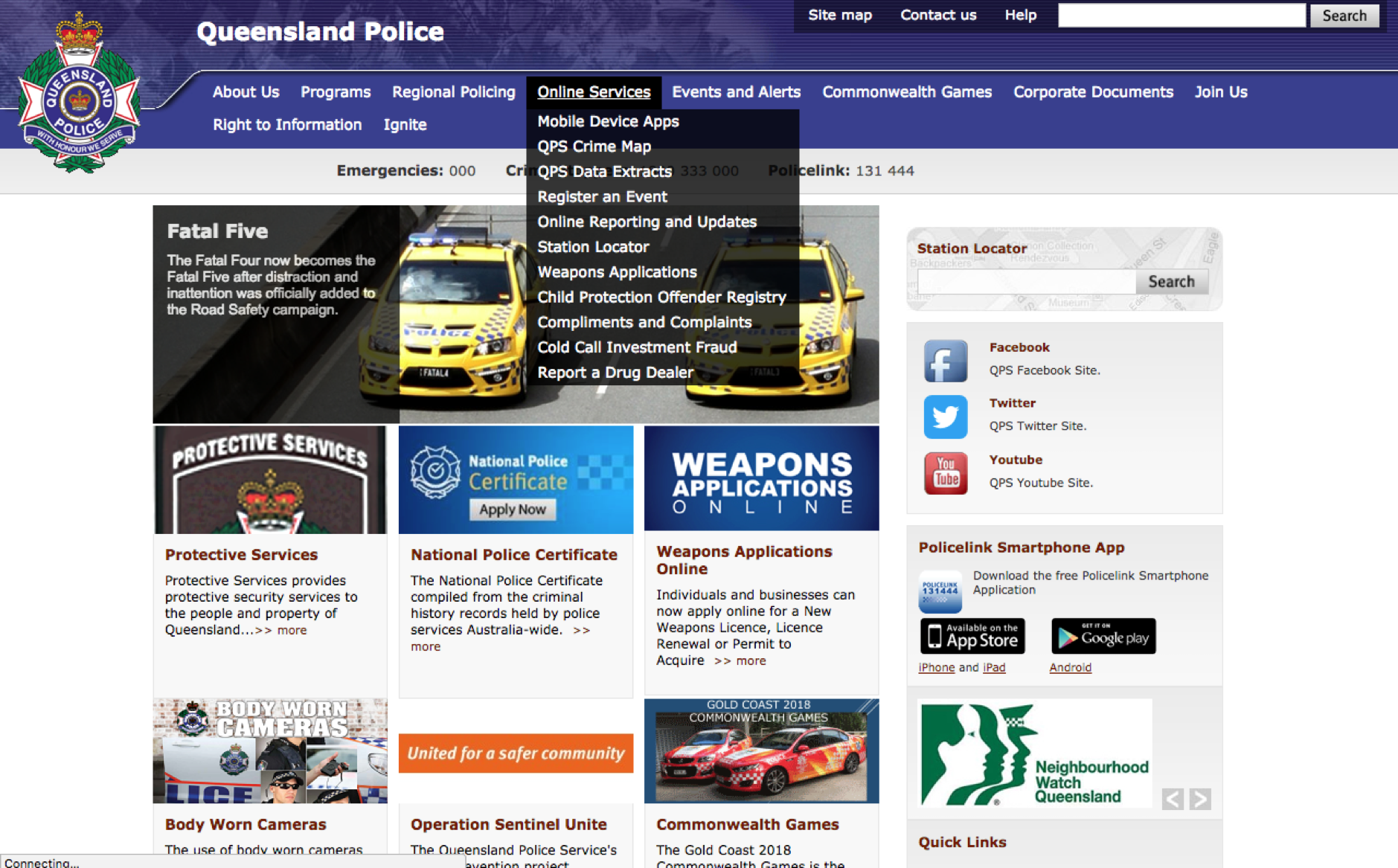
Task: Open the Protective Services banner image
Action: point(270,480)
